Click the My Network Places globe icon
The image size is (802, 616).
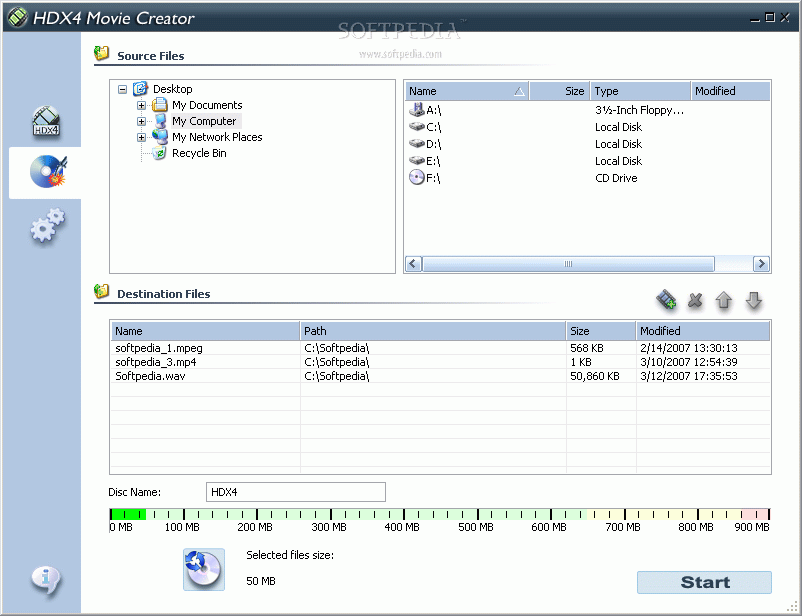(x=160, y=137)
